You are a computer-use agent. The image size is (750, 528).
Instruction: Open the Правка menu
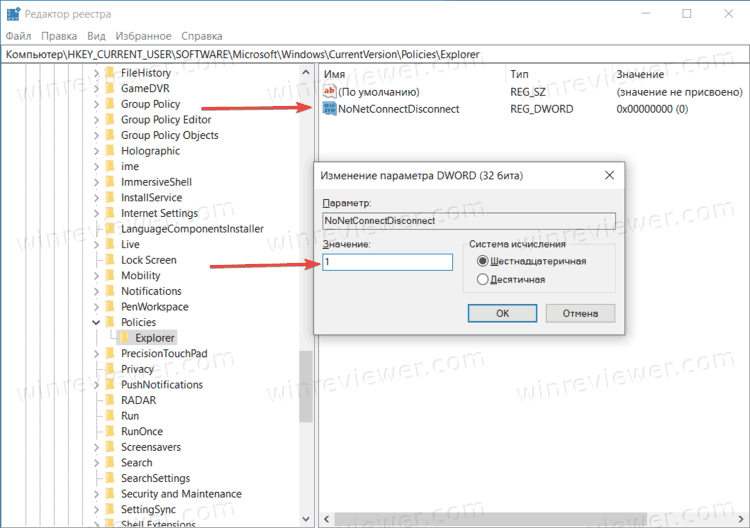59,36
